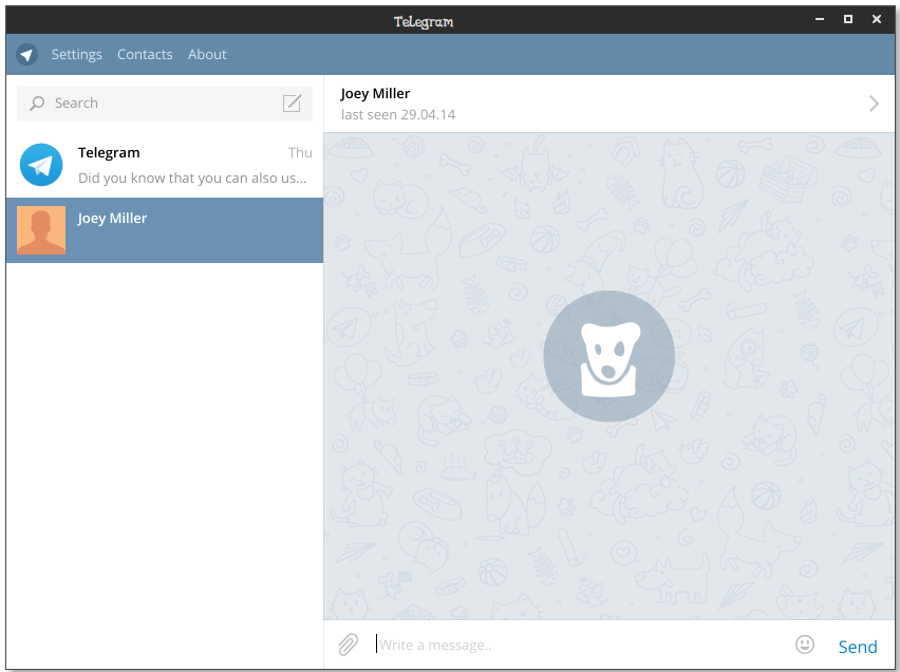The image size is (900, 672).
Task: Expand profile info with header chevron
Action: click(874, 104)
